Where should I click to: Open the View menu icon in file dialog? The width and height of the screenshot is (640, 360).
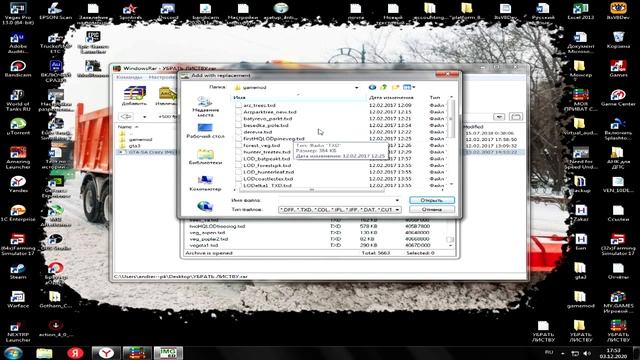click(x=409, y=87)
